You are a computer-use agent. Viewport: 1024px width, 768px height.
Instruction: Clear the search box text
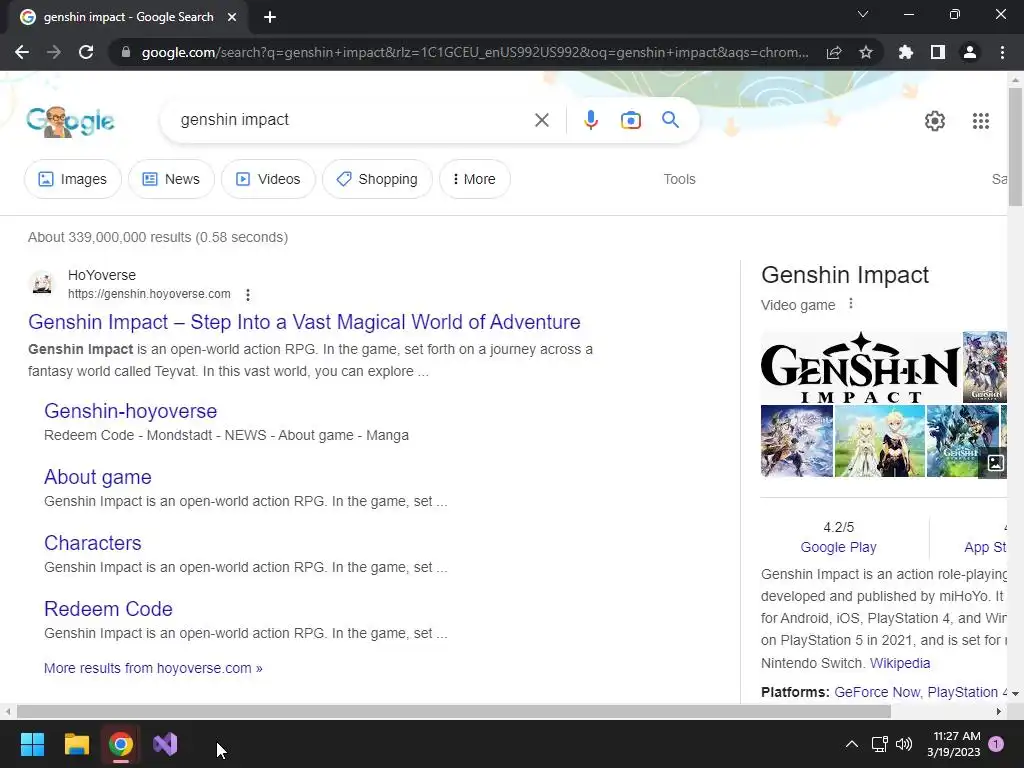click(x=541, y=120)
